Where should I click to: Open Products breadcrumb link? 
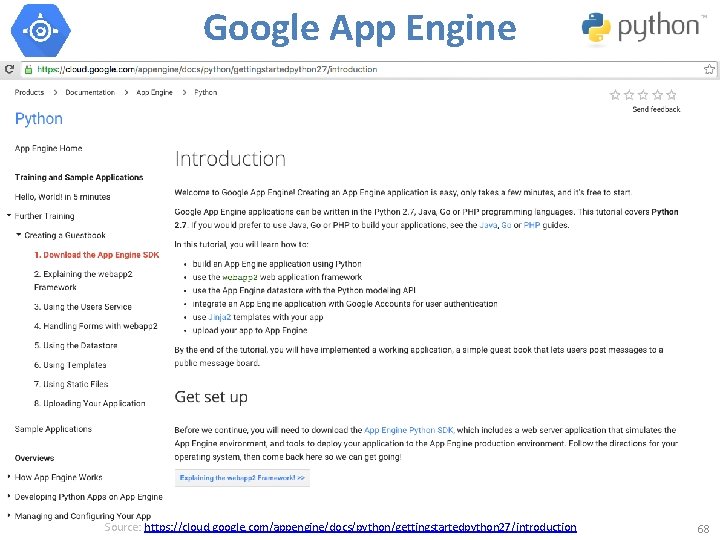(x=29, y=92)
